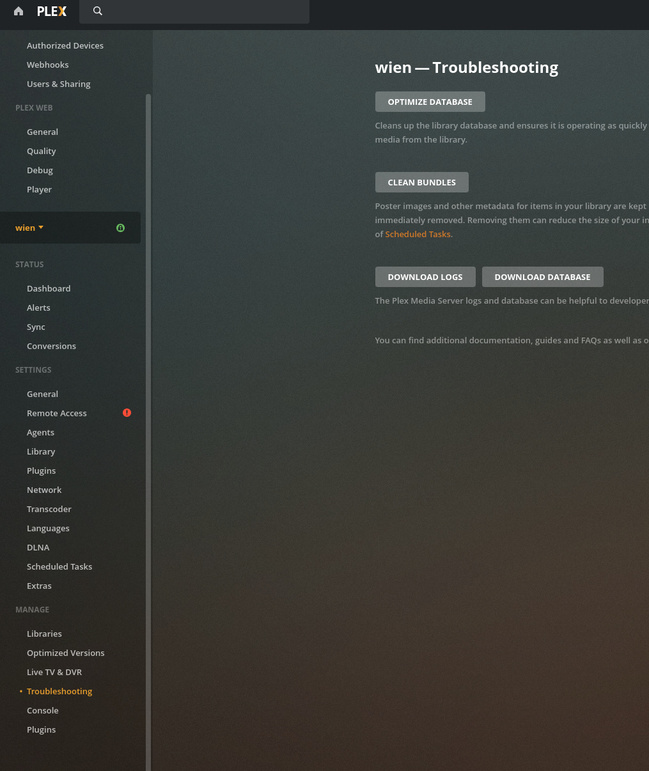Open Transcoder settings

(49, 509)
